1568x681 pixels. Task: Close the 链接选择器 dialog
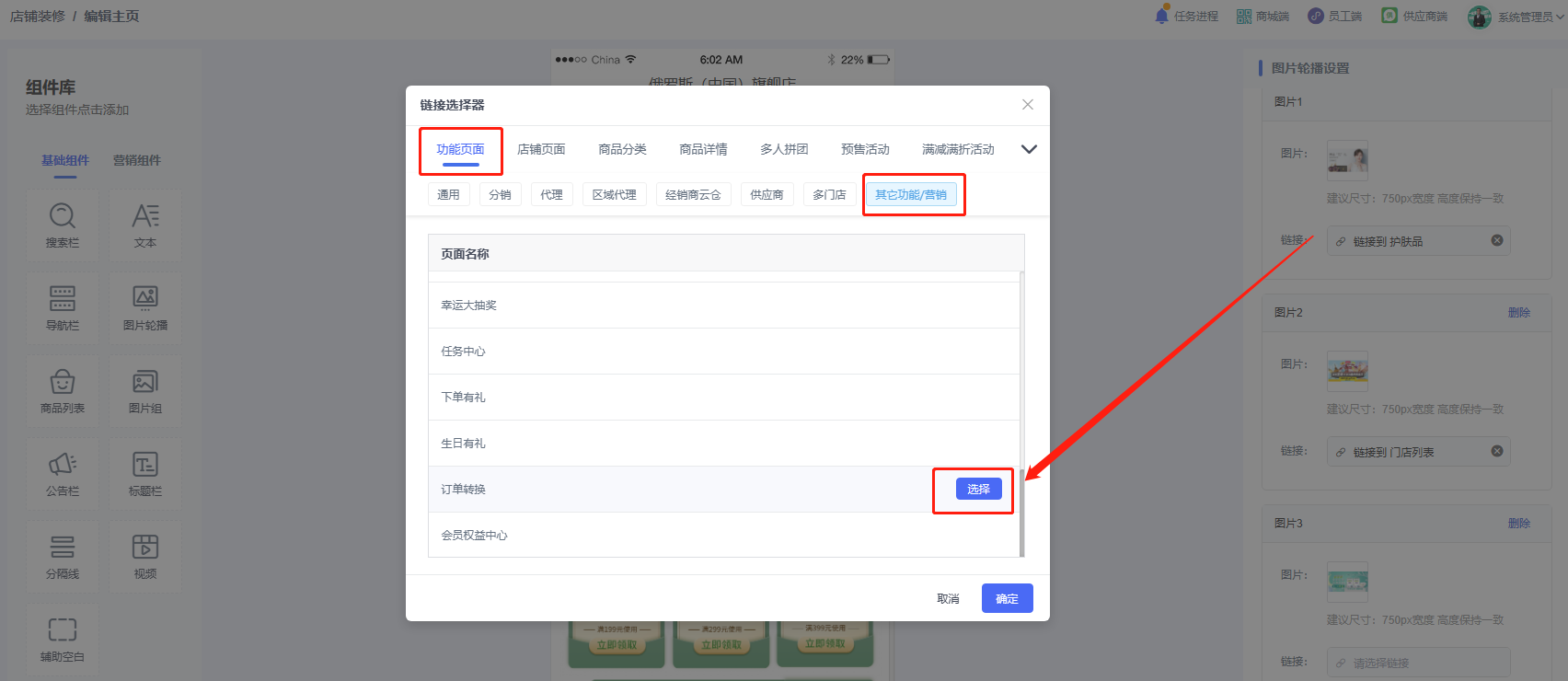point(1028,105)
